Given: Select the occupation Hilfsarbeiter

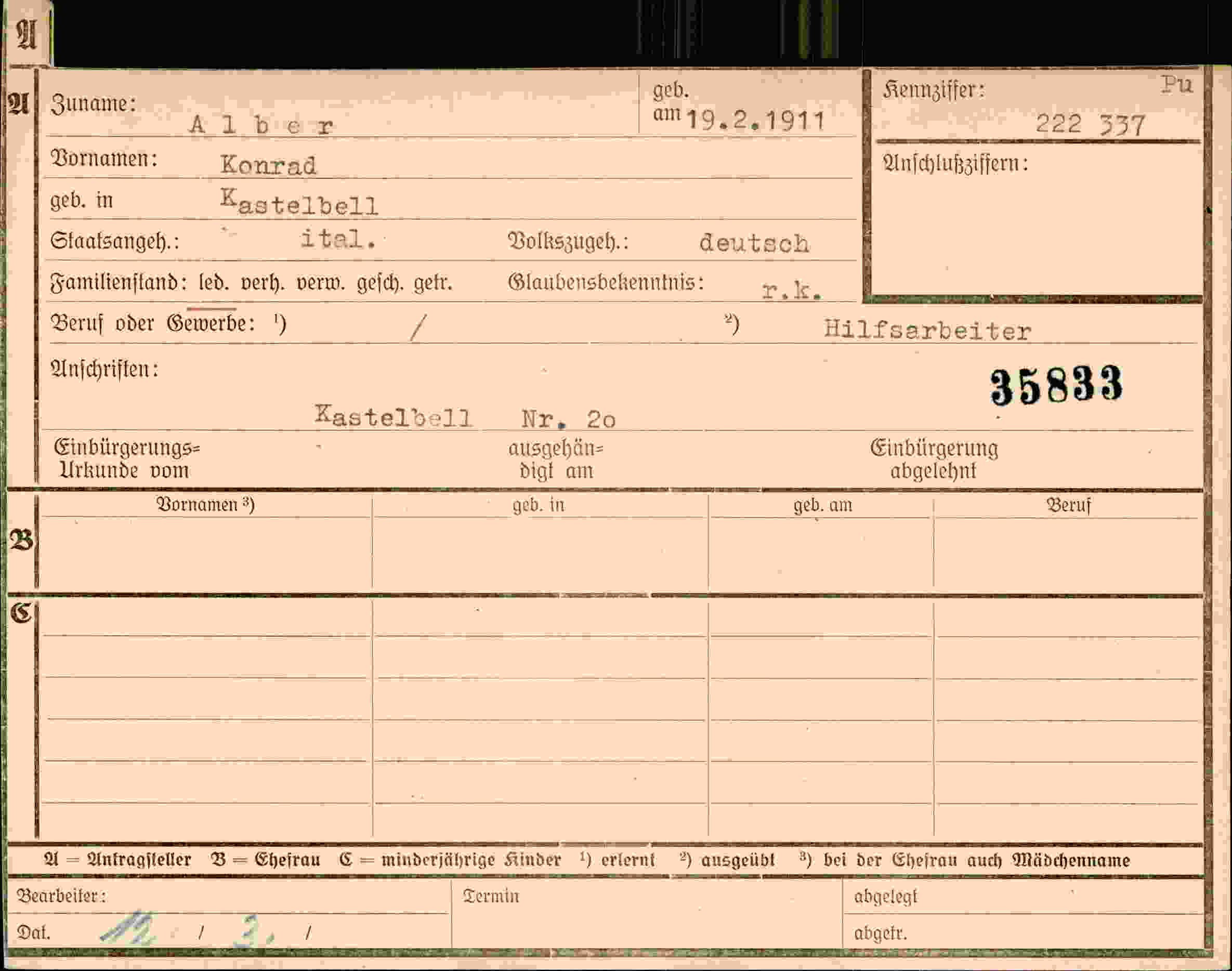Looking at the screenshot, I should tap(927, 330).
